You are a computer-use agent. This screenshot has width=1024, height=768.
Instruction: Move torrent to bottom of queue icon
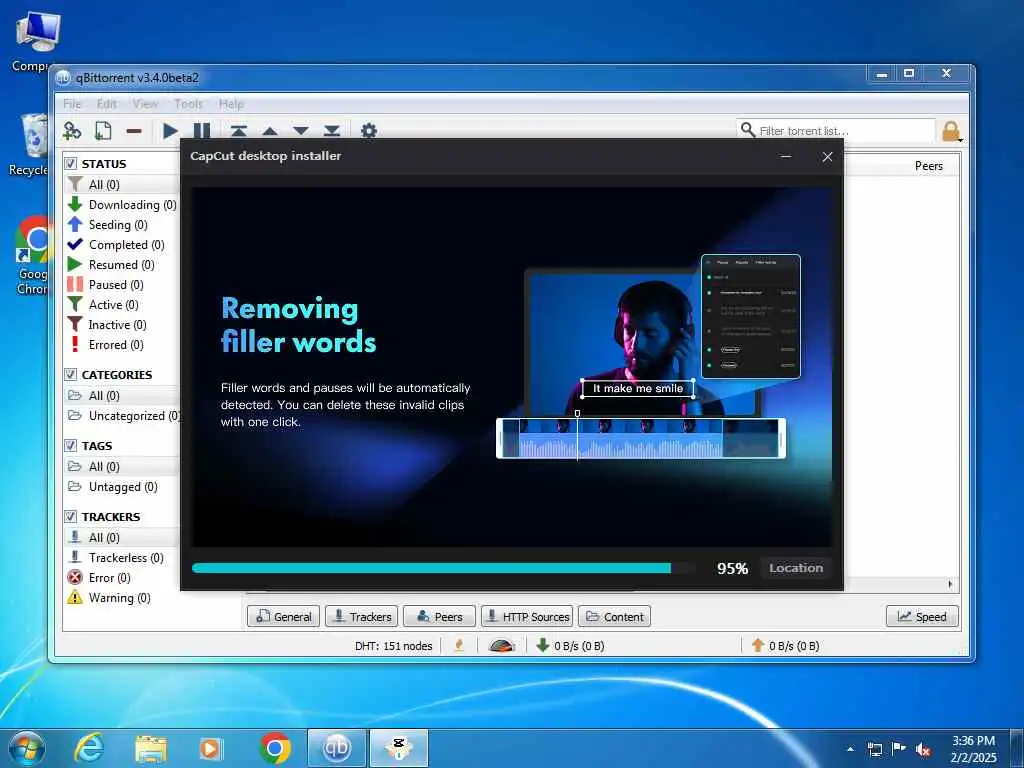click(x=332, y=131)
